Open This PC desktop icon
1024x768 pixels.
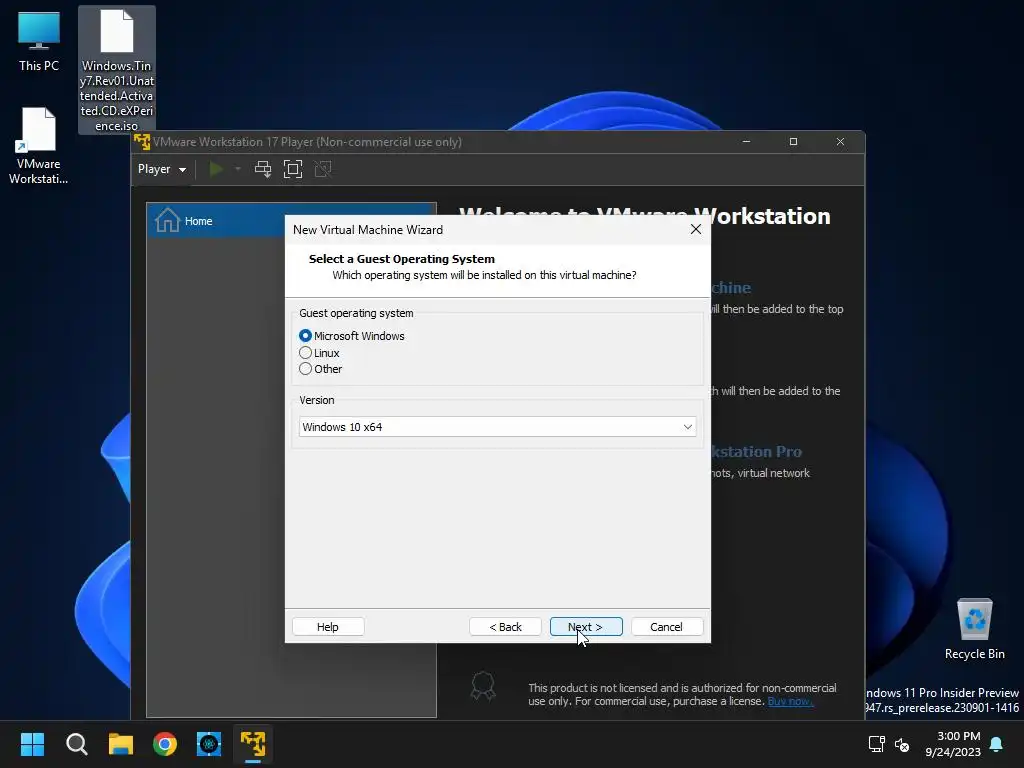coord(39,42)
